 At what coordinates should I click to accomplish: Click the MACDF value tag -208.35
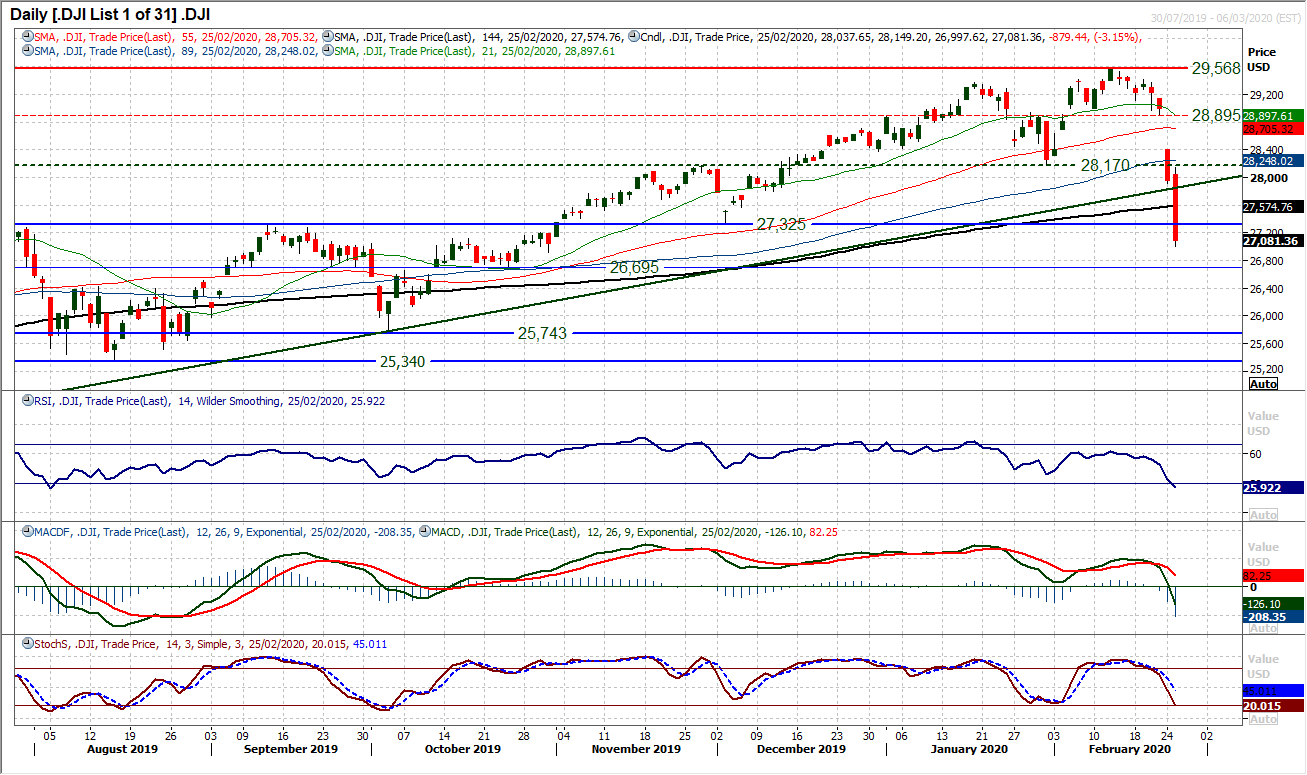coord(1273,618)
